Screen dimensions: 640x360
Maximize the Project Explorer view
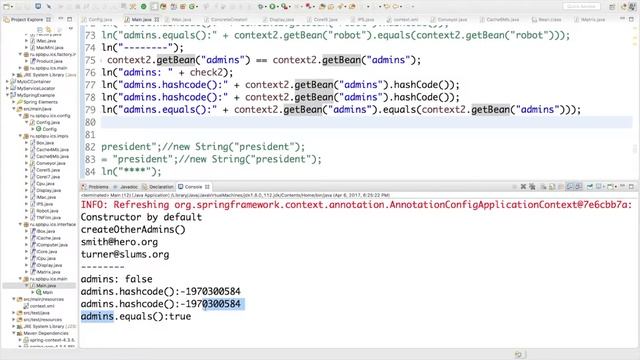tap(69, 19)
